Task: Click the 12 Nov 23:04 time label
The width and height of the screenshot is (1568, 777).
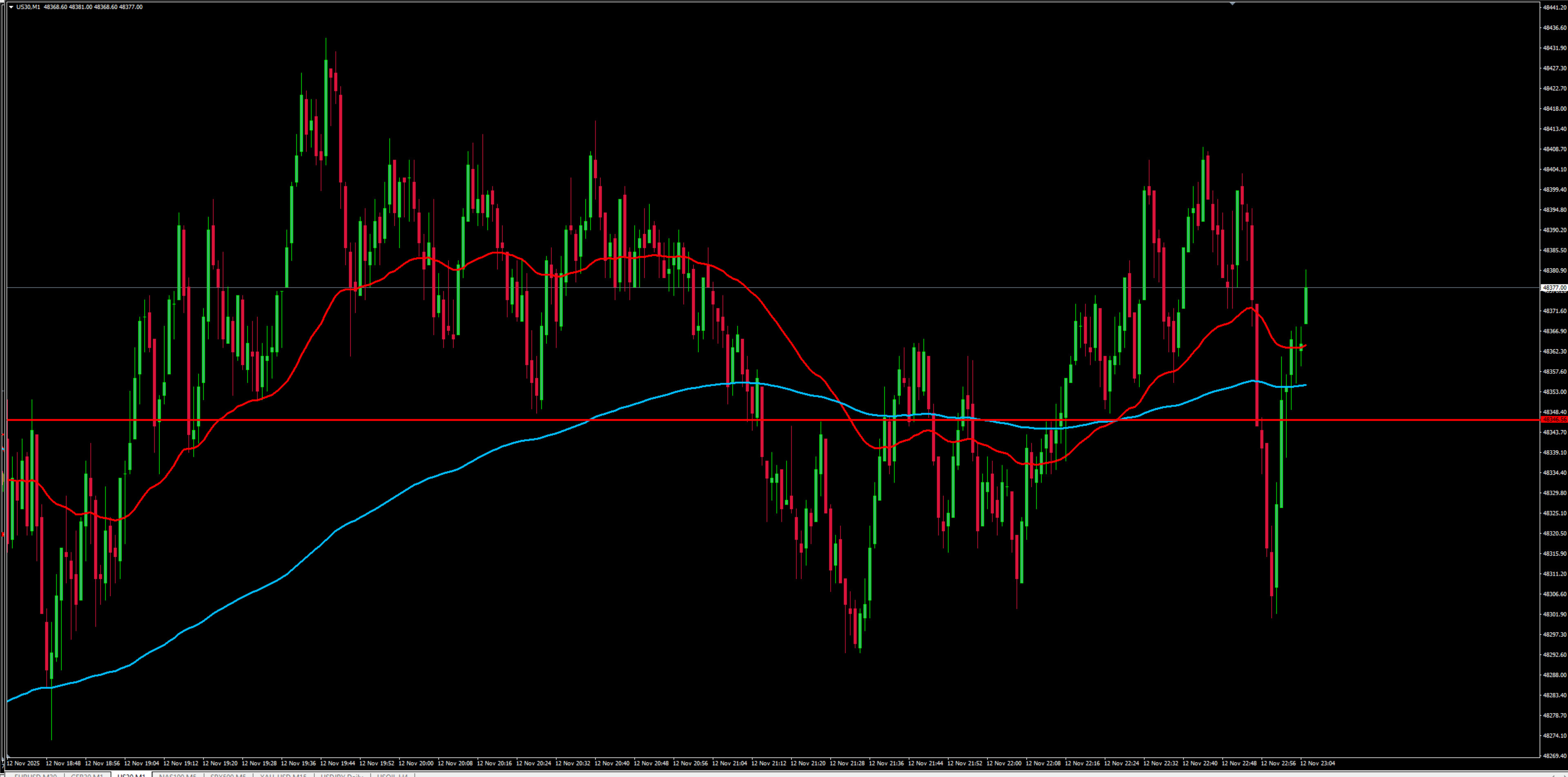Action: [1317, 763]
